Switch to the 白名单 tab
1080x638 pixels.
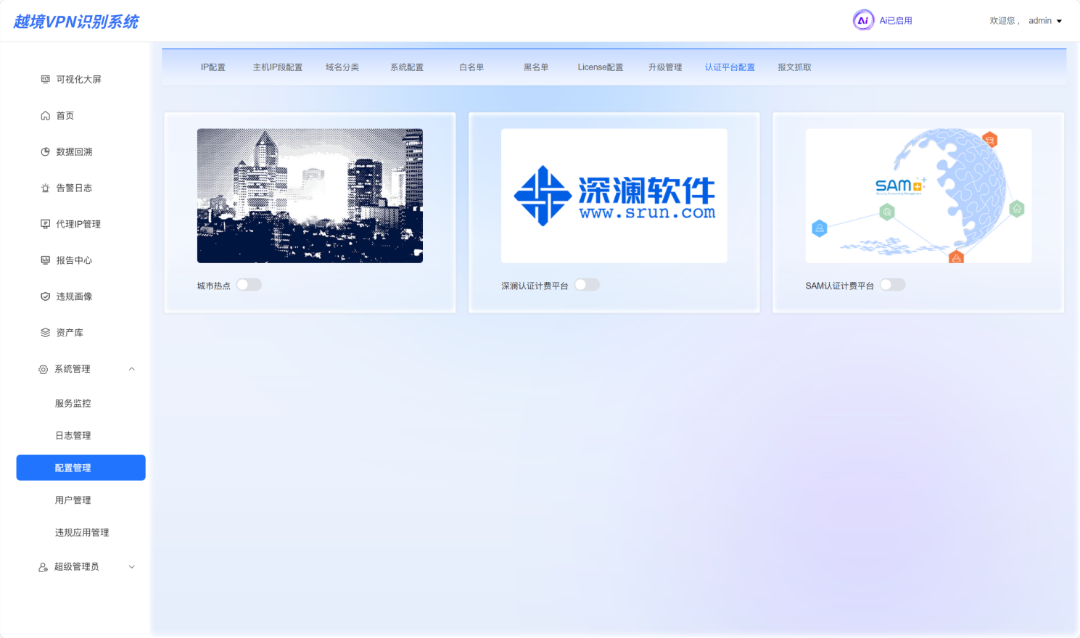pyautogui.click(x=472, y=68)
